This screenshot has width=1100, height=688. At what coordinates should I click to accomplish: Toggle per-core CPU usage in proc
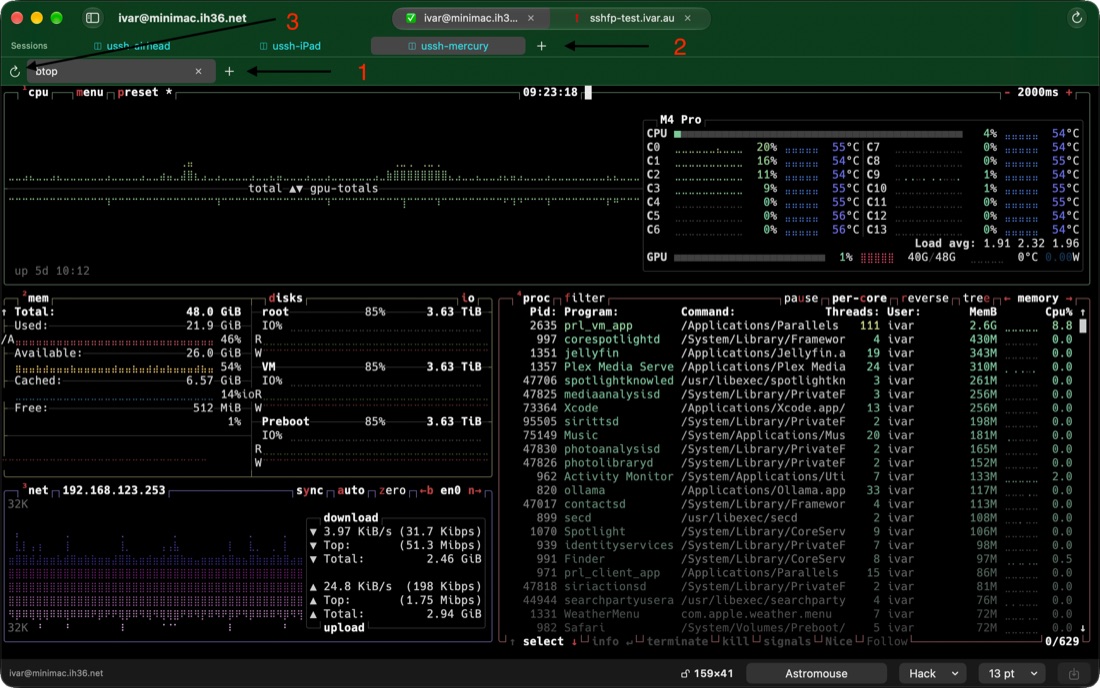(859, 298)
